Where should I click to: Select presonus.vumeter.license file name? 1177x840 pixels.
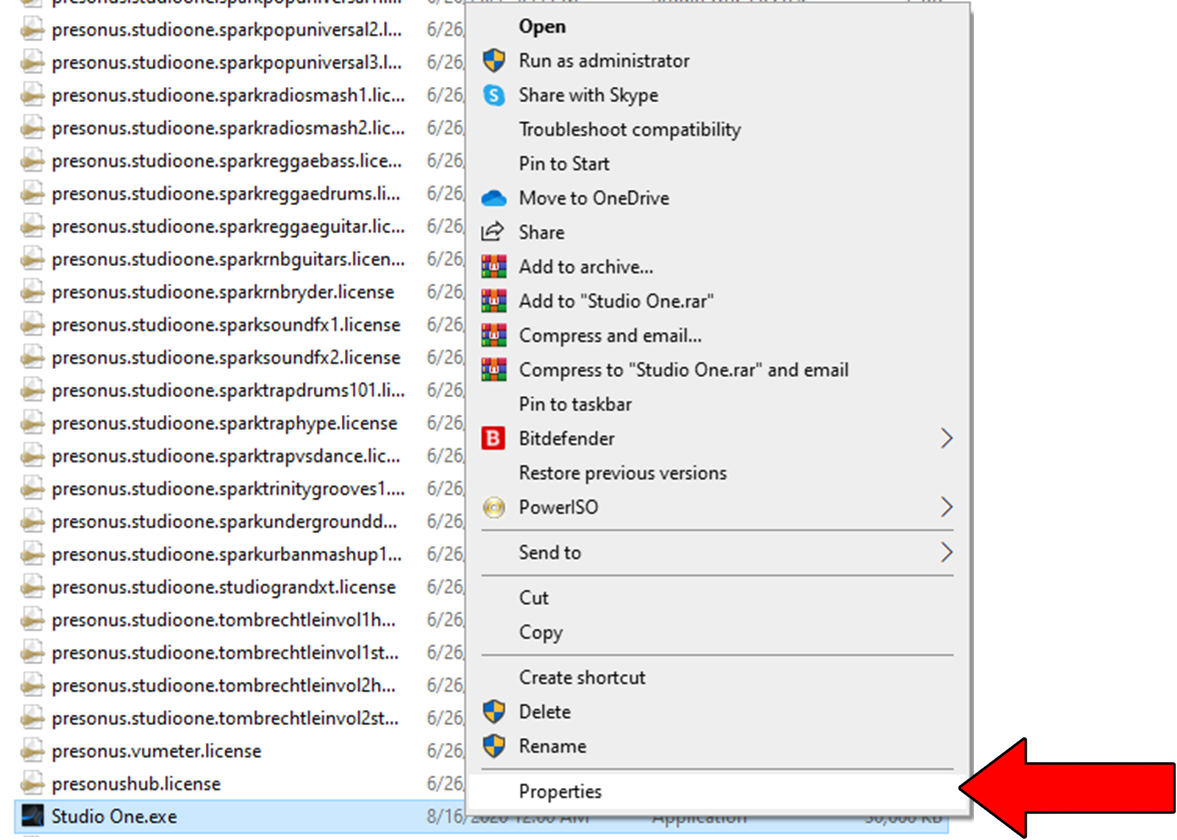tap(156, 751)
